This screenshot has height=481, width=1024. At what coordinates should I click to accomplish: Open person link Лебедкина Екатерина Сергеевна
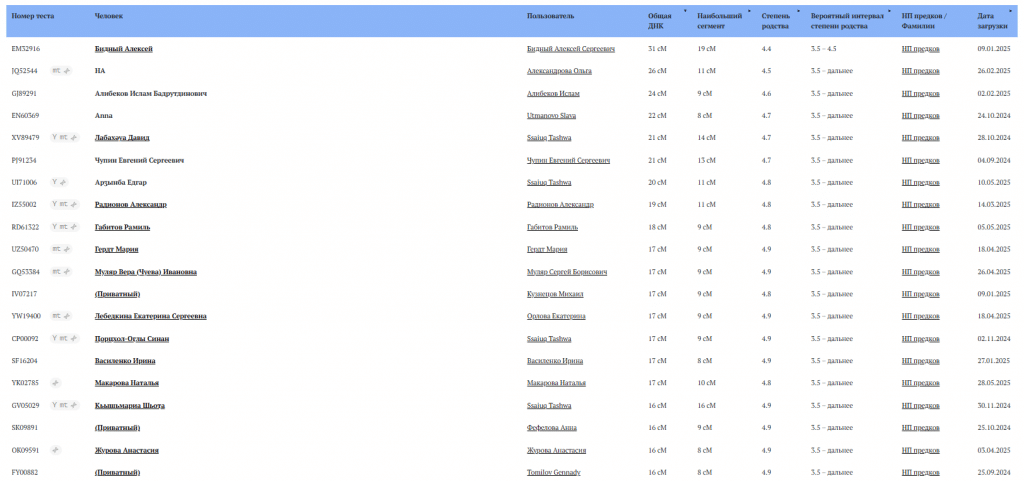point(150,316)
